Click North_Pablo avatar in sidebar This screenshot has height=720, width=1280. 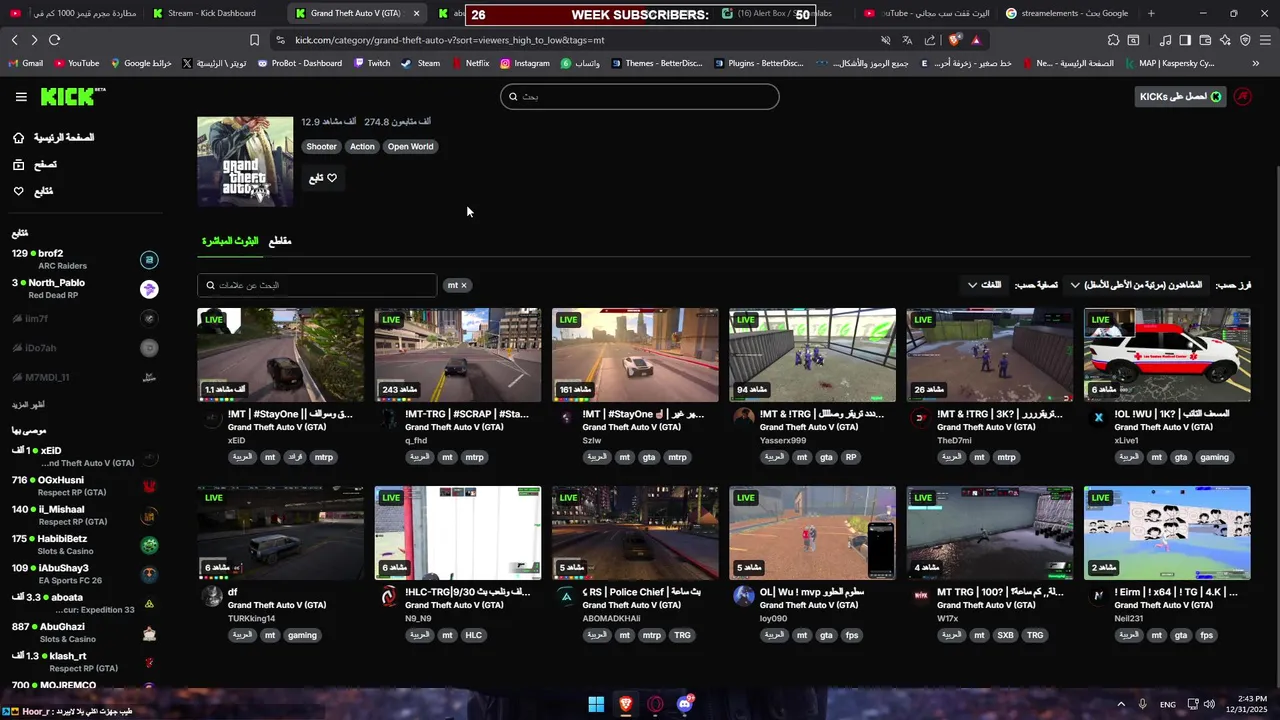(149, 289)
